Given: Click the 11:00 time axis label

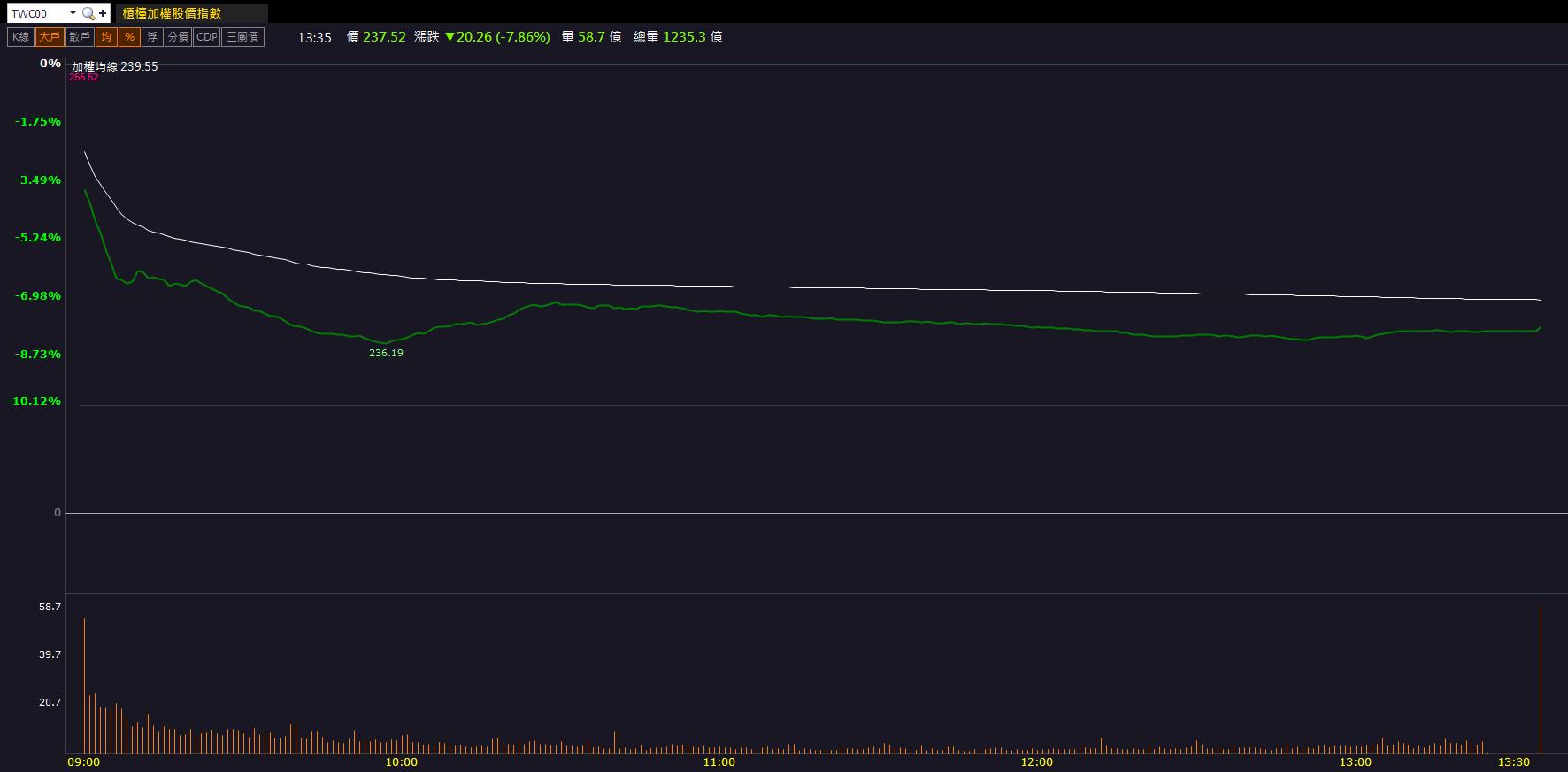Looking at the screenshot, I should pyautogui.click(x=719, y=762).
